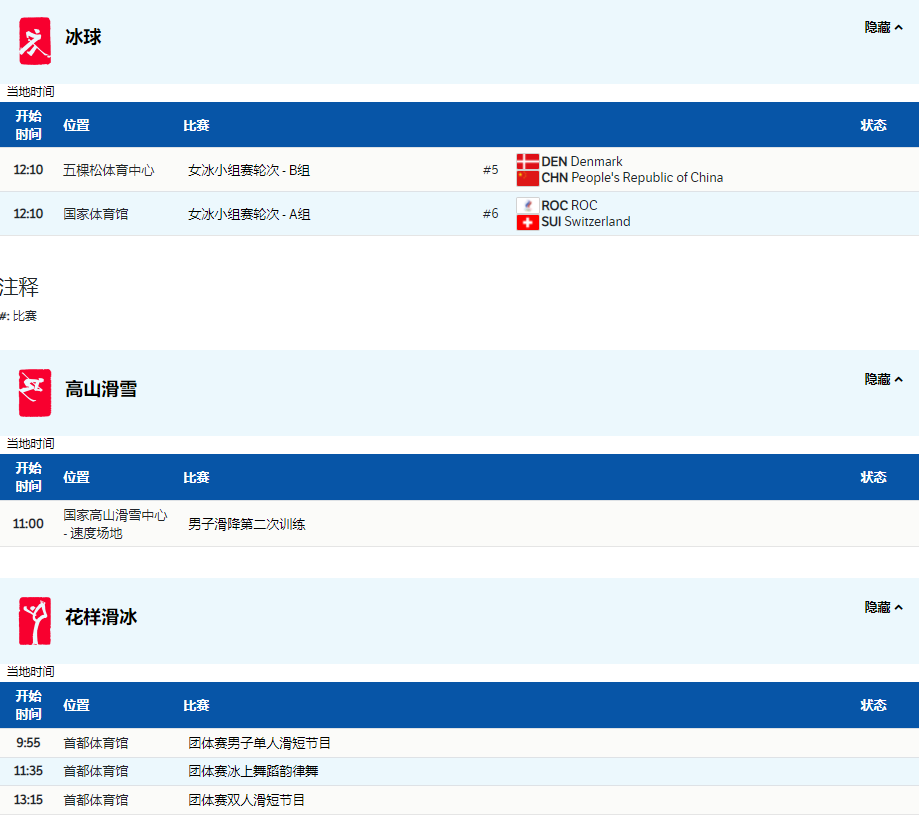Image resolution: width=919 pixels, height=817 pixels.
Task: Click the ROC flag icon
Action: (528, 206)
